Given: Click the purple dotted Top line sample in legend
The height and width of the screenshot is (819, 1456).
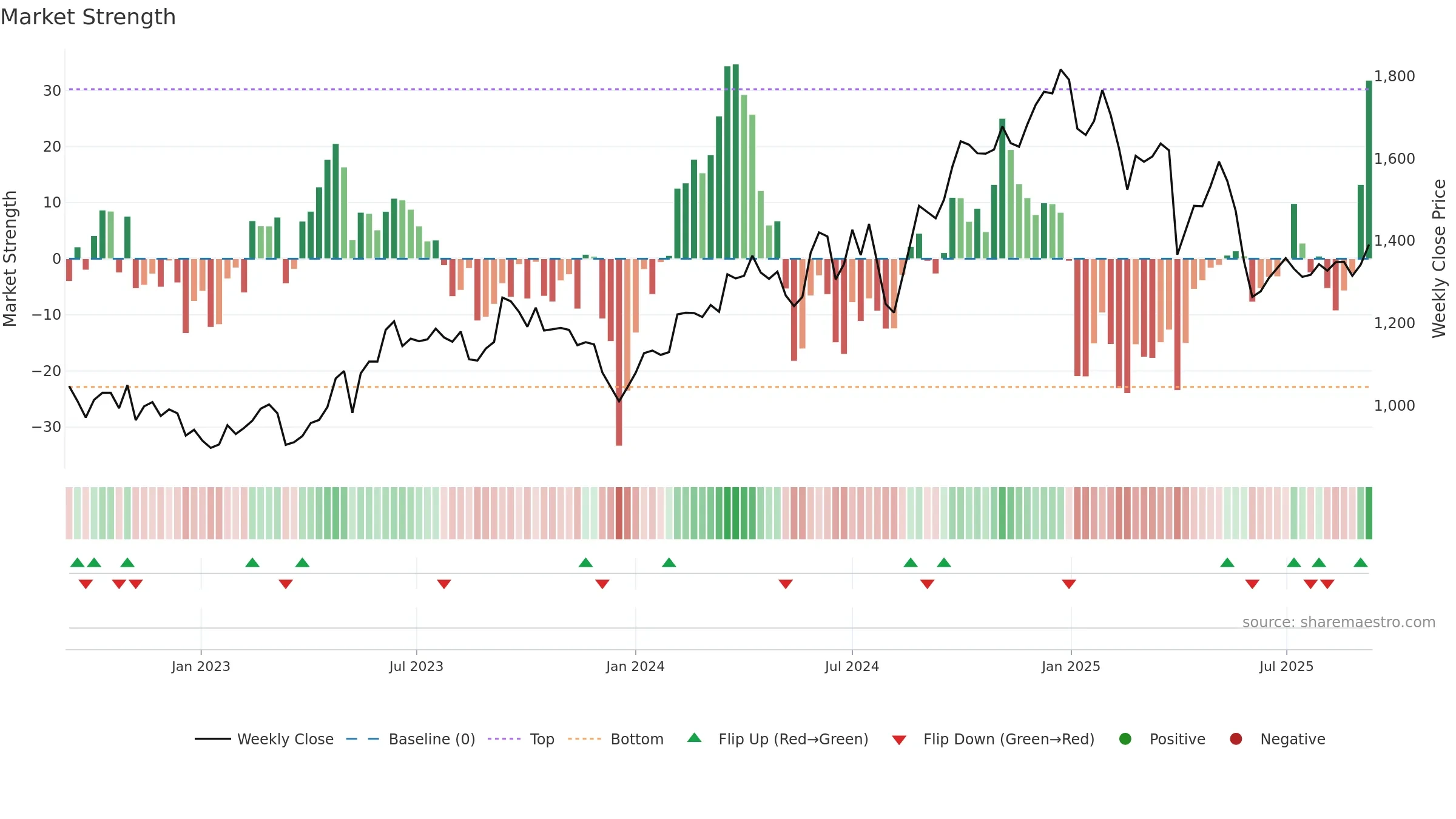Looking at the screenshot, I should point(504,739).
